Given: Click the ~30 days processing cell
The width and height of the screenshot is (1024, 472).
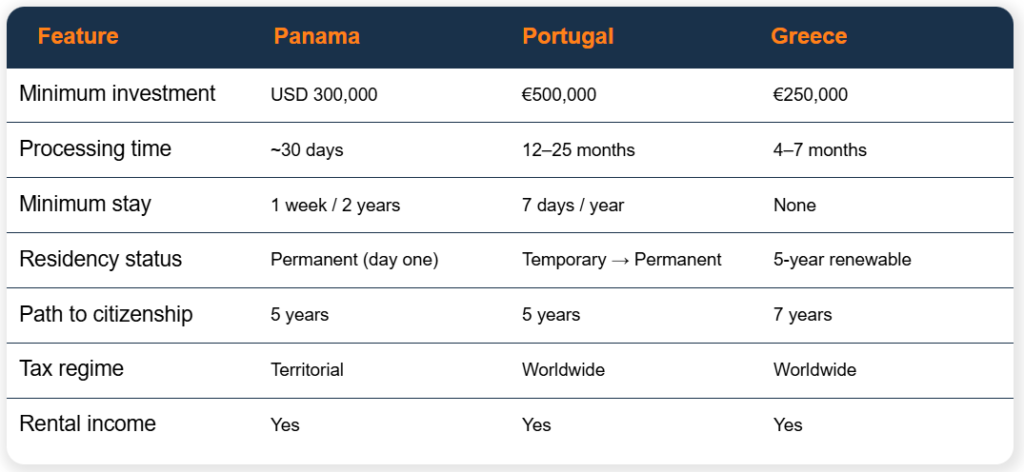Looking at the screenshot, I should 307,151.
